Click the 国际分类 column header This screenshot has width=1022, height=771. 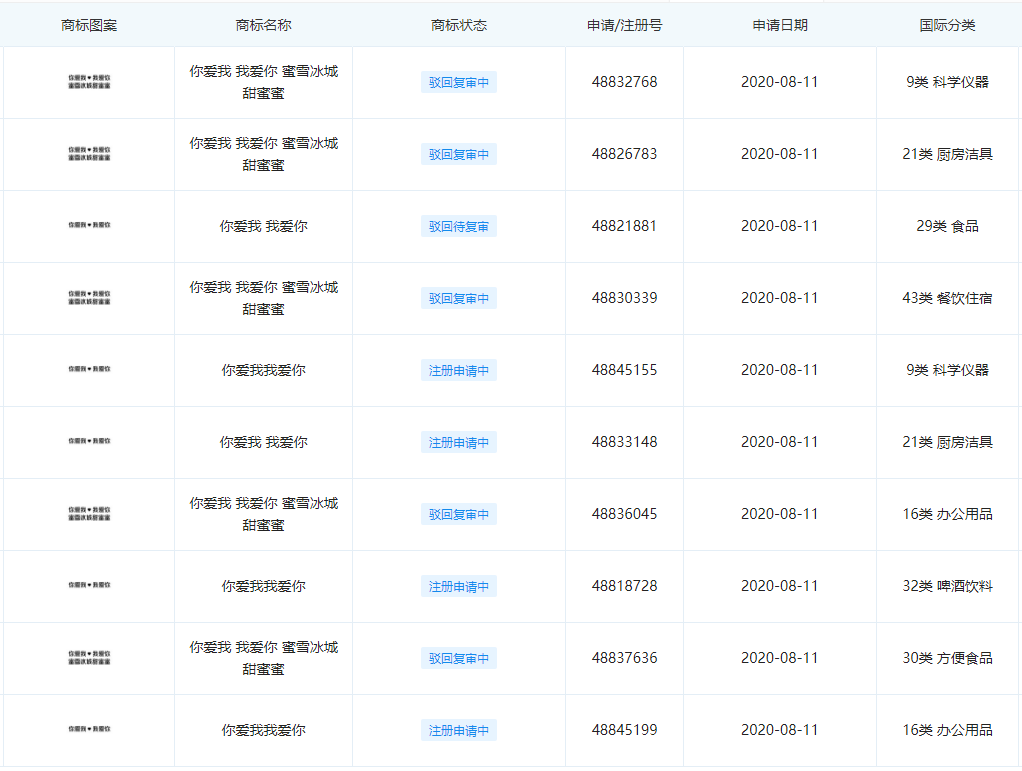[947, 25]
